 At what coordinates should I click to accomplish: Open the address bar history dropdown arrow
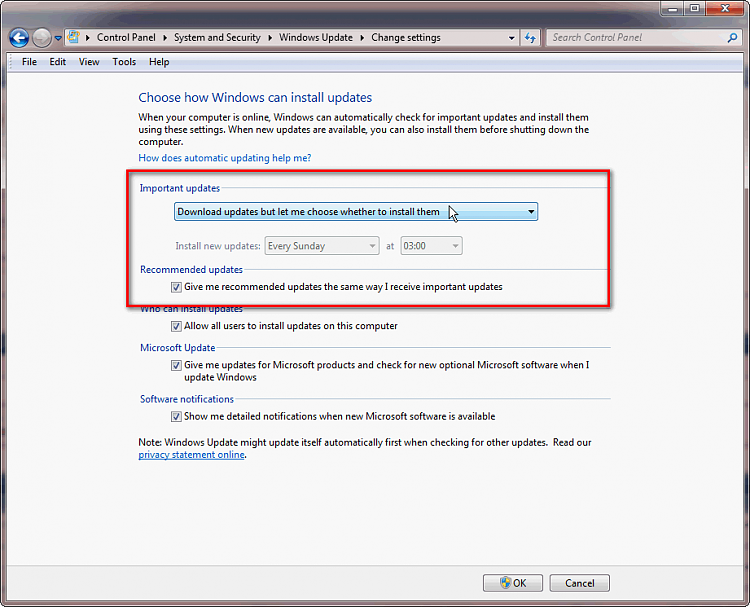coord(511,38)
